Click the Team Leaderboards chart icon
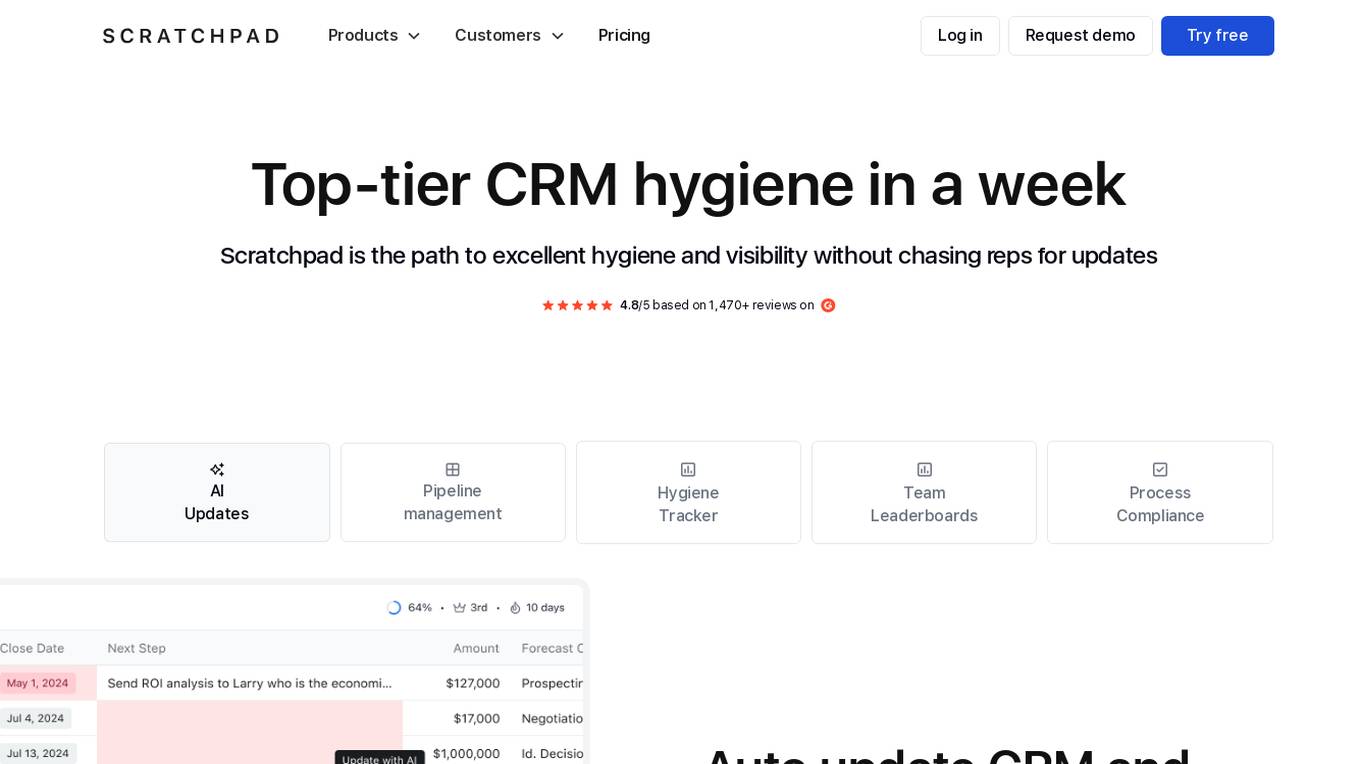This screenshot has height=764, width=1360. coord(924,469)
